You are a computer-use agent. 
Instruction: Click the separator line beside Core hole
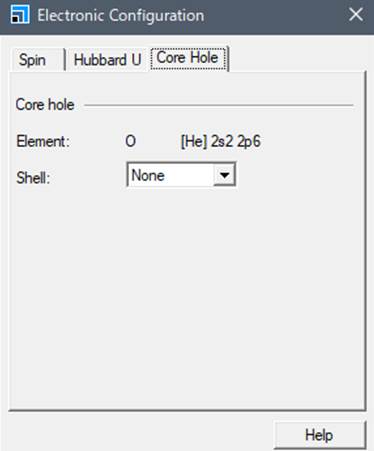(x=219, y=105)
